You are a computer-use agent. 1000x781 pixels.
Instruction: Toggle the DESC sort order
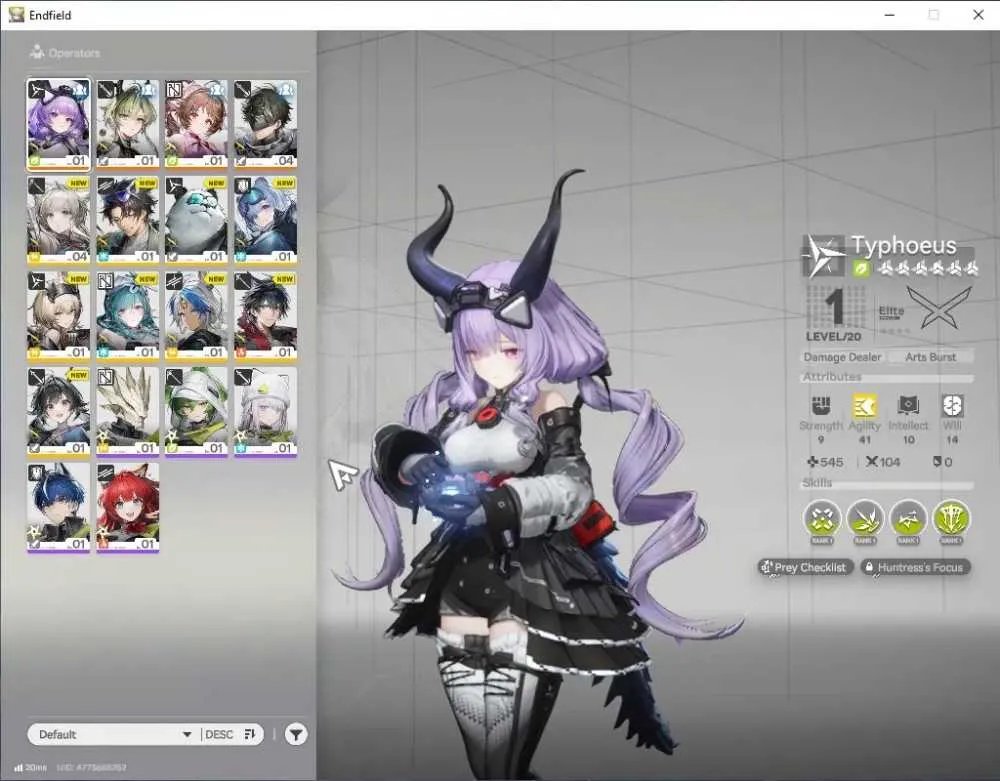coord(230,734)
